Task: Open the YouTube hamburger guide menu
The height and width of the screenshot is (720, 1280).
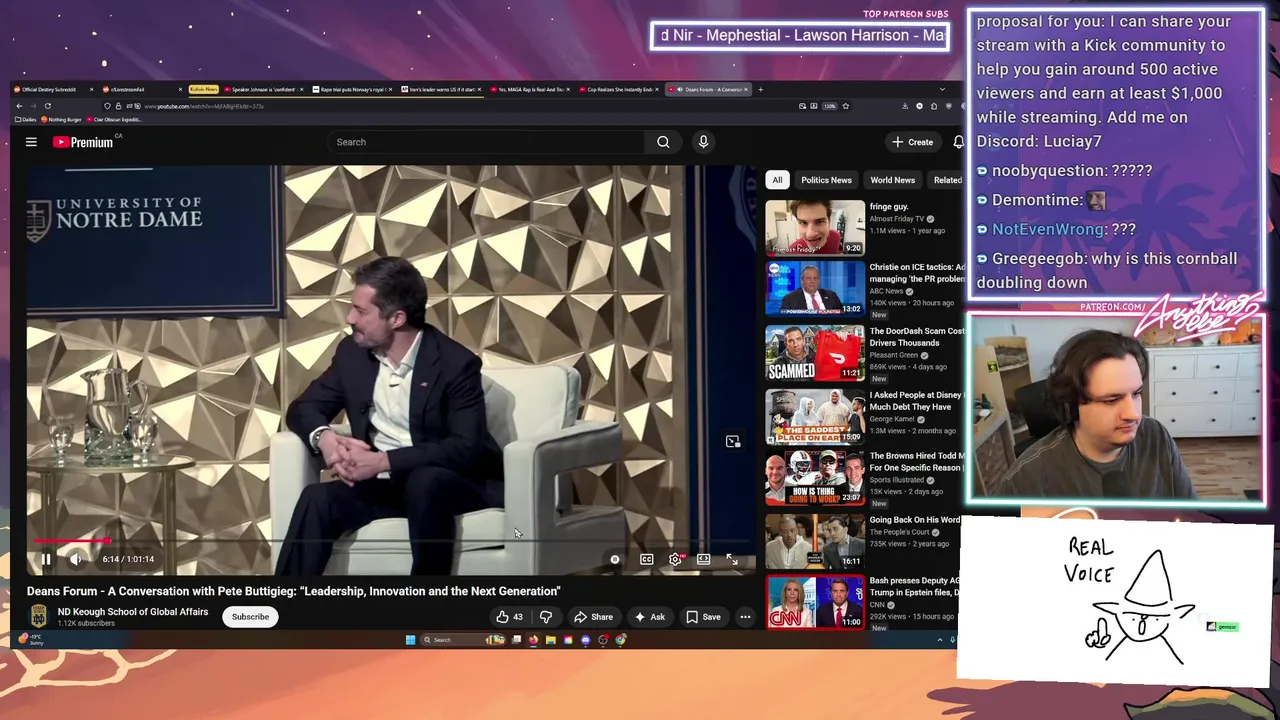Action: tap(31, 142)
